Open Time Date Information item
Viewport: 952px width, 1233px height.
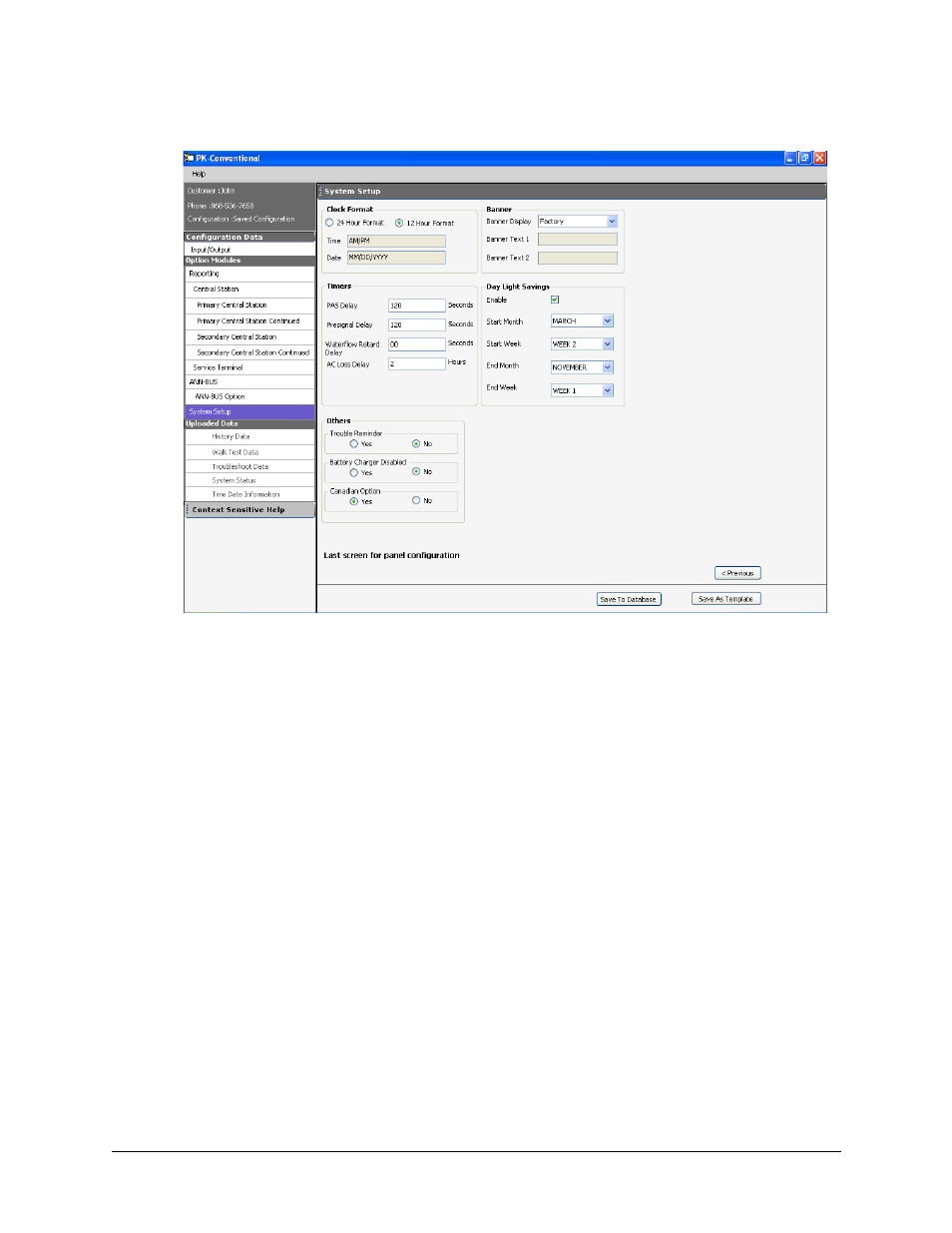(249, 494)
